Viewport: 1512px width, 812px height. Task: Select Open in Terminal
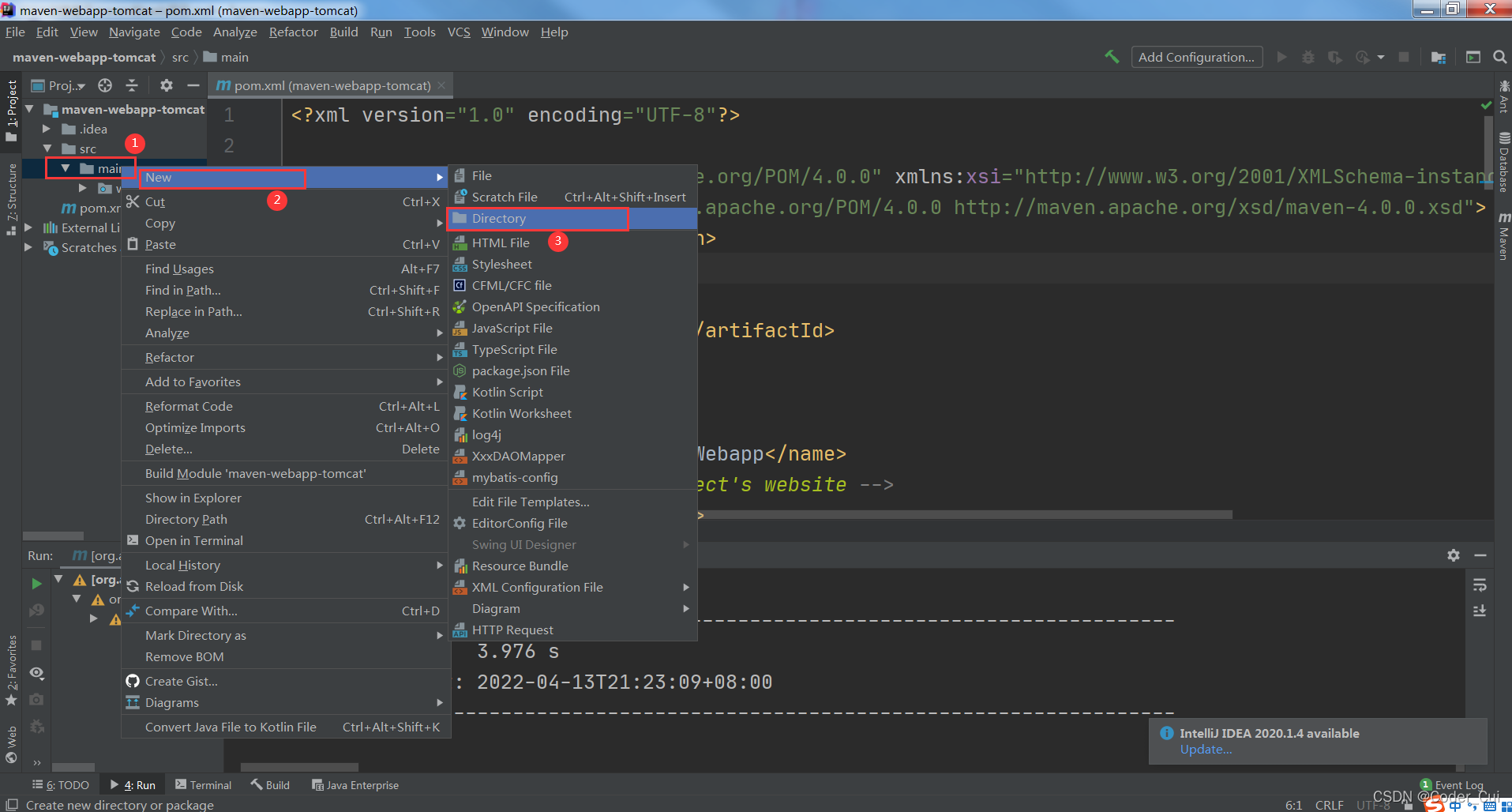pos(286,540)
